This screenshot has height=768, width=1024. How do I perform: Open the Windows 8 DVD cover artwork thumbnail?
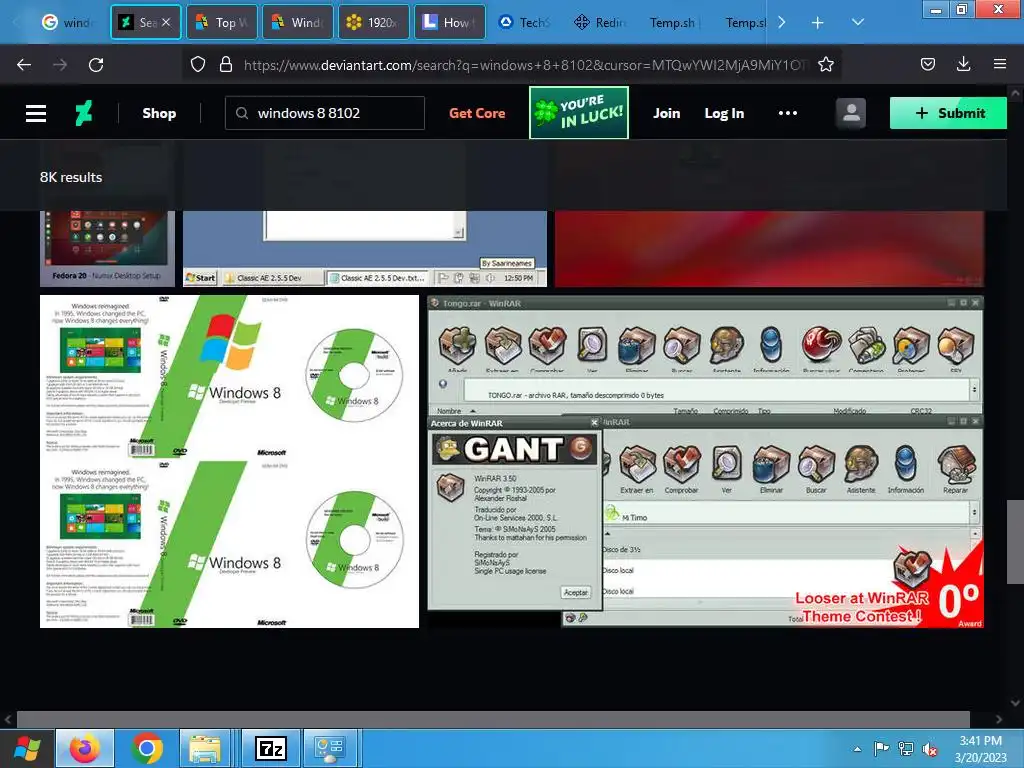pyautogui.click(x=229, y=461)
